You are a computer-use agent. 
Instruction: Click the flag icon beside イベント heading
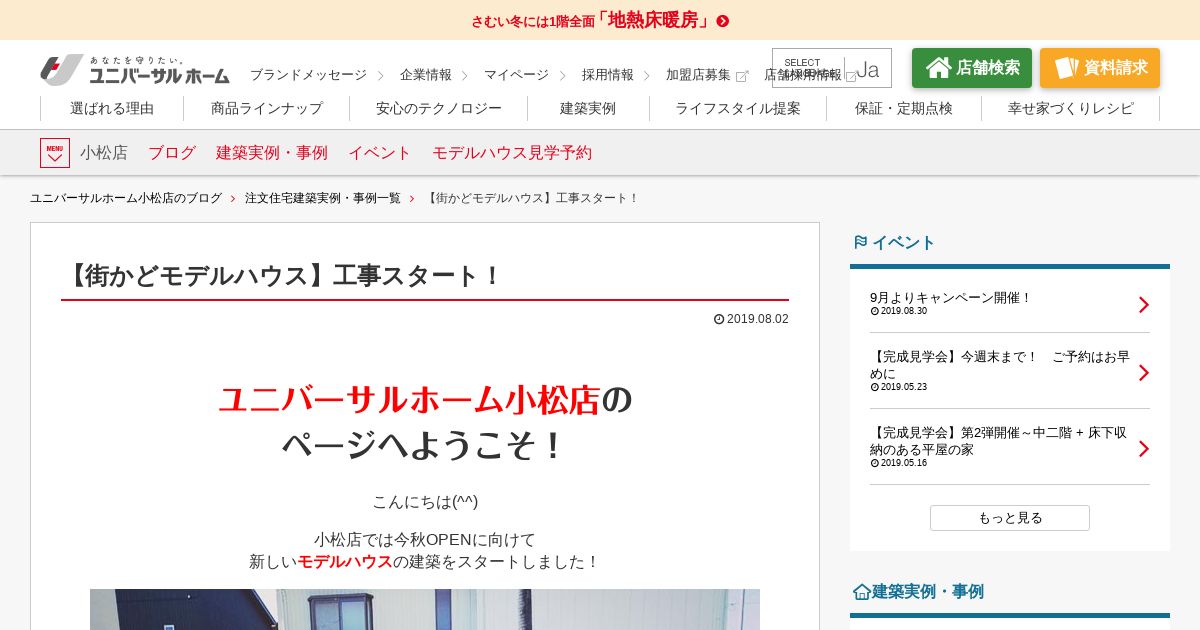pyautogui.click(x=860, y=242)
